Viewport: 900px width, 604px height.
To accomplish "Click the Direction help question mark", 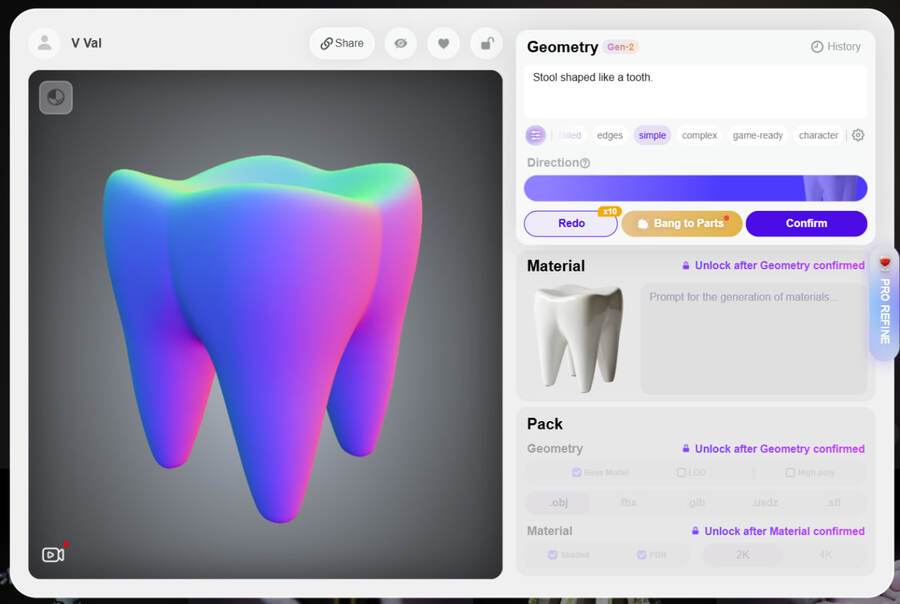I will coord(585,163).
